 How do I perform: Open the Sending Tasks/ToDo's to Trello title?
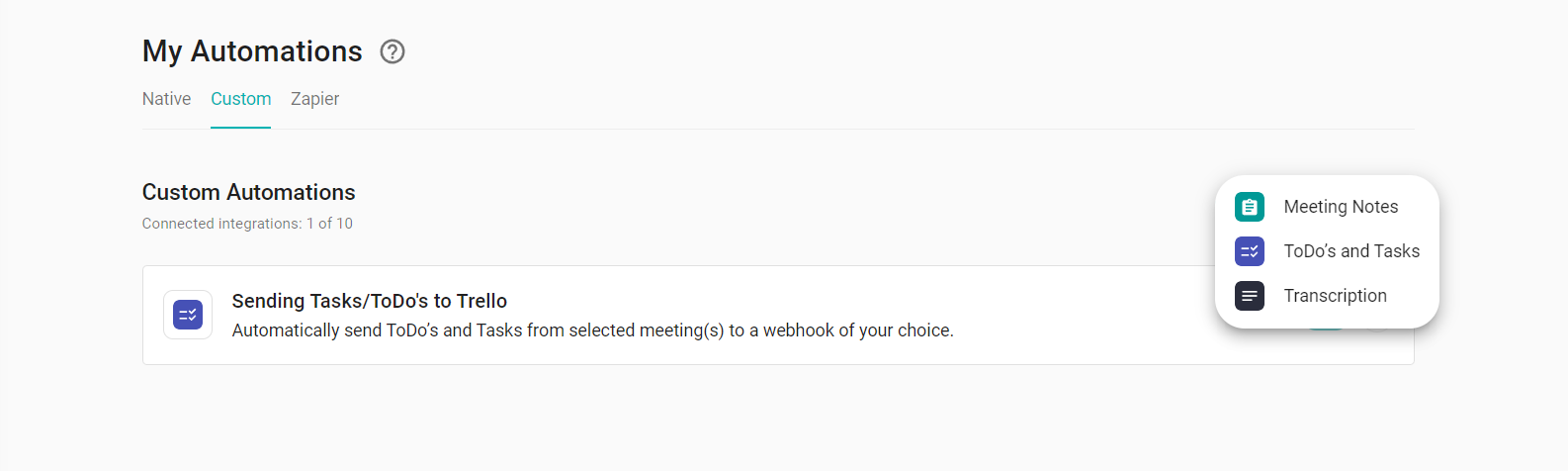tap(370, 301)
